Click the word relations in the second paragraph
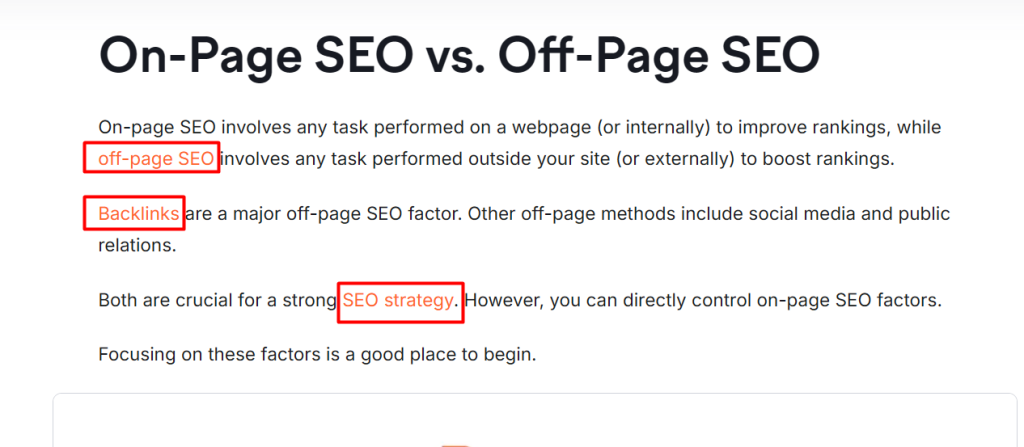The image size is (1024, 447). point(138,245)
